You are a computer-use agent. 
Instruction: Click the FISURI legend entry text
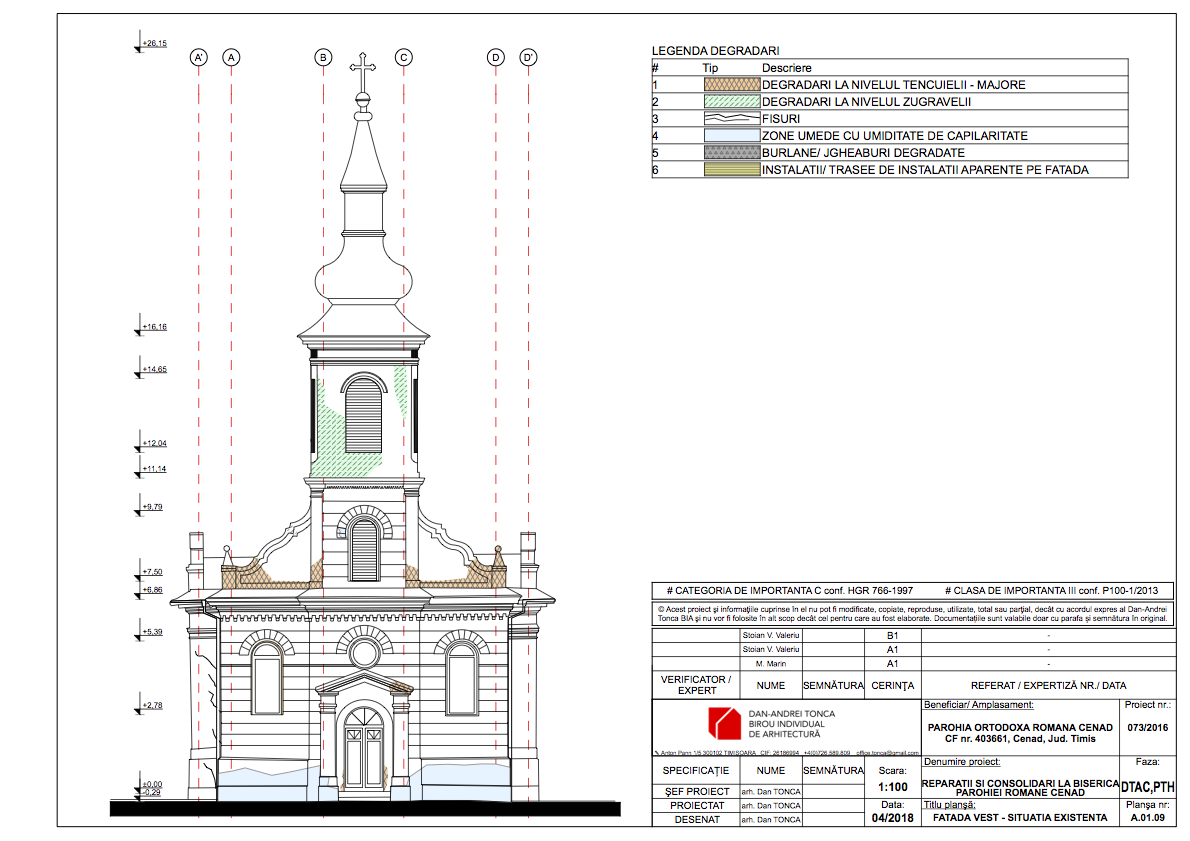pyautogui.click(x=781, y=119)
